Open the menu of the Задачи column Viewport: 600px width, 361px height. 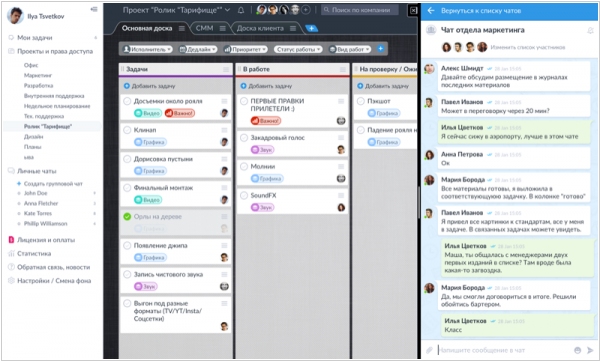(x=226, y=69)
